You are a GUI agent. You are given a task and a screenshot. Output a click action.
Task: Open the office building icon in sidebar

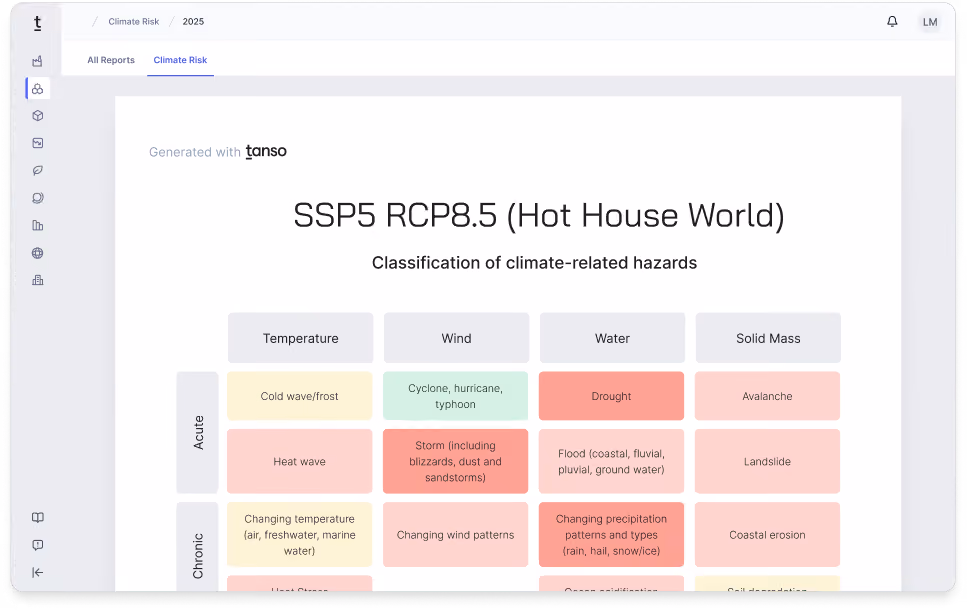tap(38, 281)
